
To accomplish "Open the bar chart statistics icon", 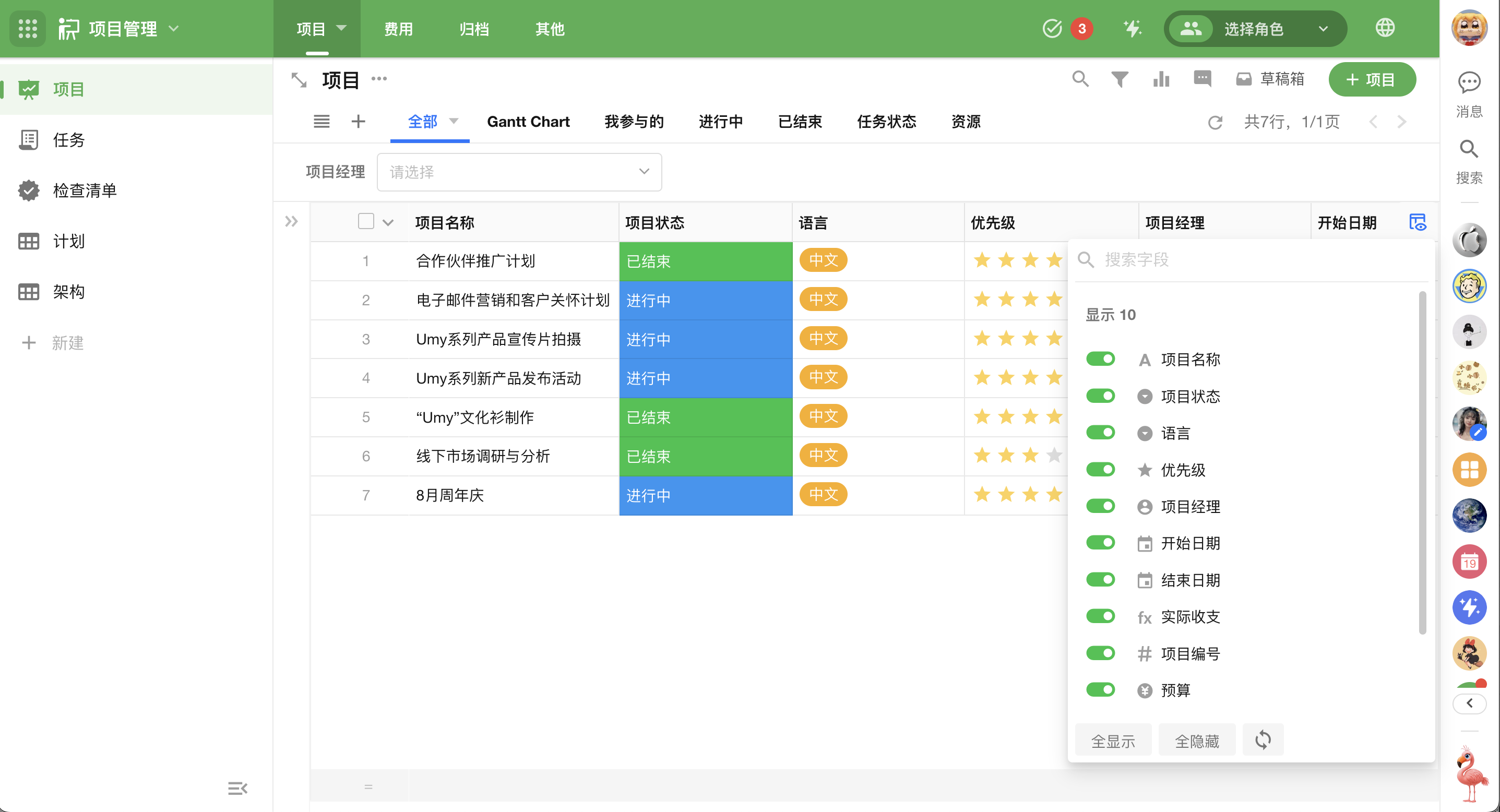I will (1161, 79).
